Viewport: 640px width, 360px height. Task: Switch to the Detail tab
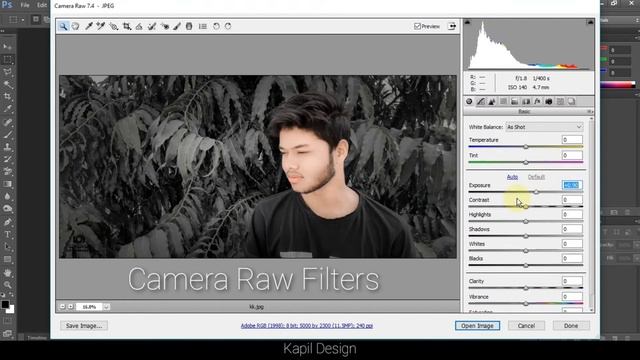point(492,102)
